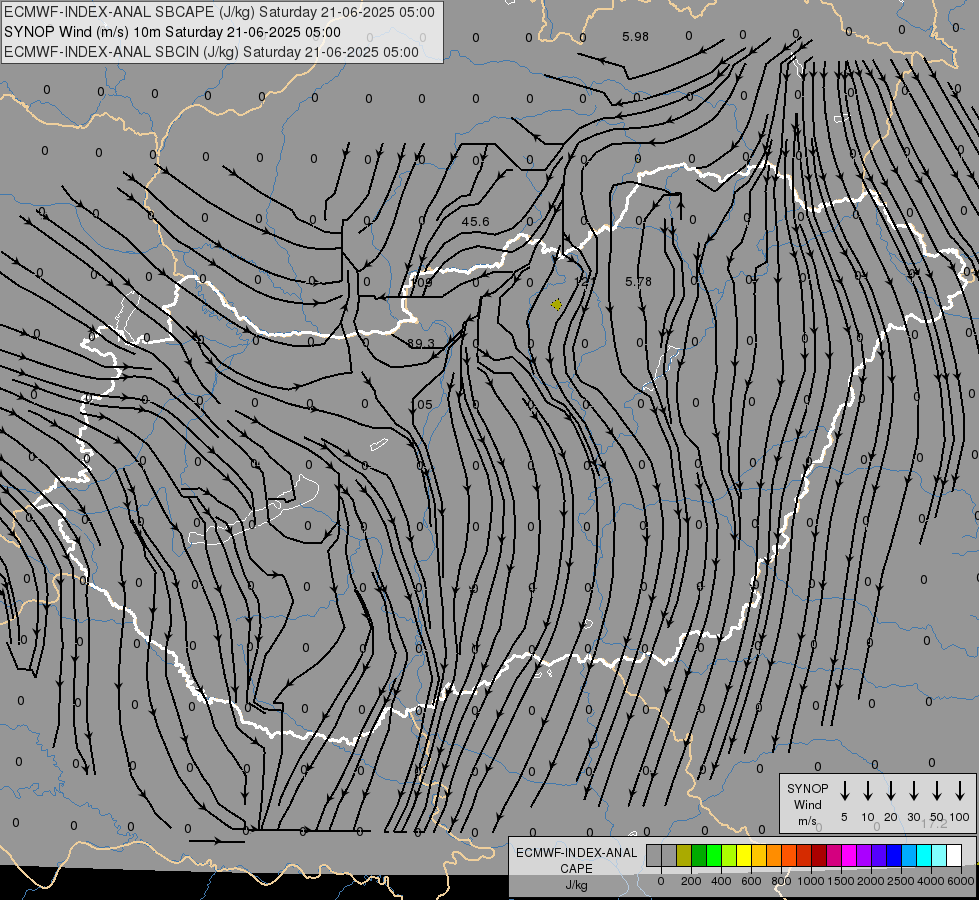
Task: Click the SYNOP Wind m/s legend label
Action: point(807,805)
